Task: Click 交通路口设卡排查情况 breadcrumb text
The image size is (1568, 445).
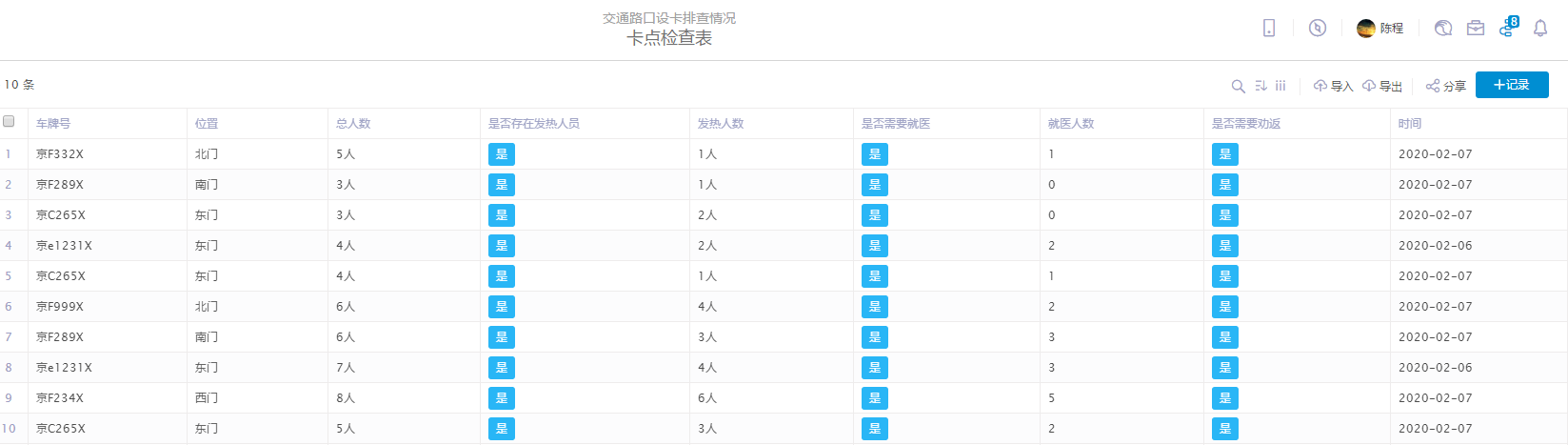Action: [669, 18]
